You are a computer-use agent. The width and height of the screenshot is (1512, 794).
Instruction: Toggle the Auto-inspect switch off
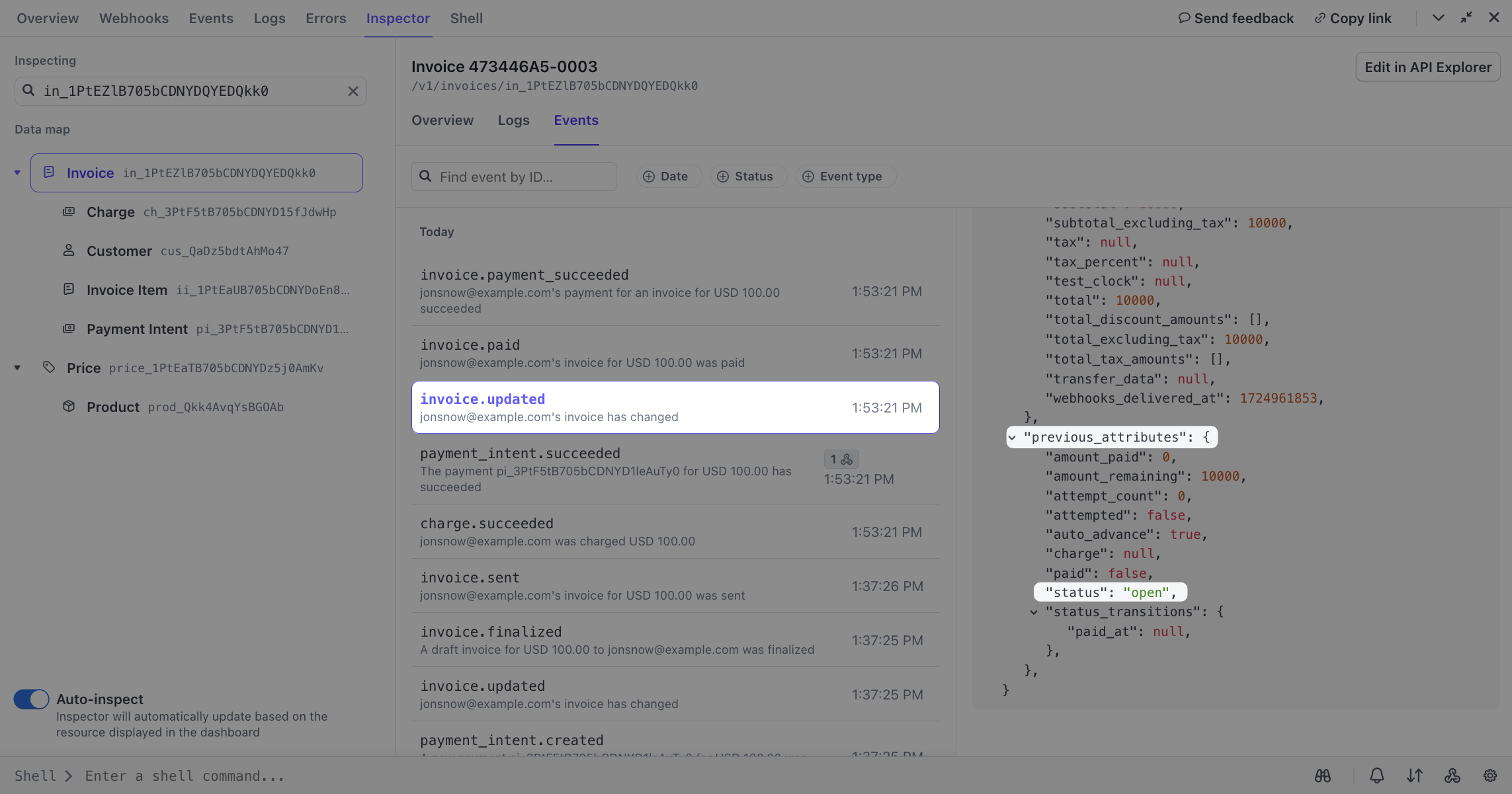pos(31,699)
